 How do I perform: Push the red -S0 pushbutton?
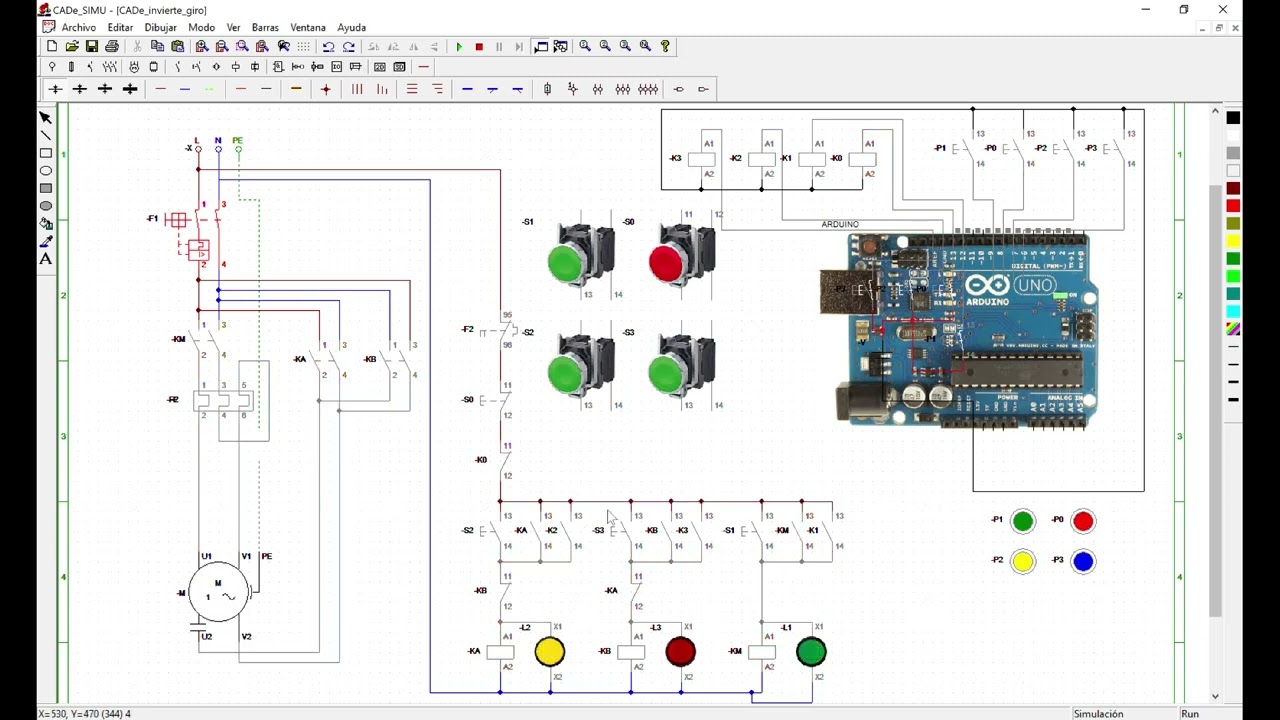point(667,262)
